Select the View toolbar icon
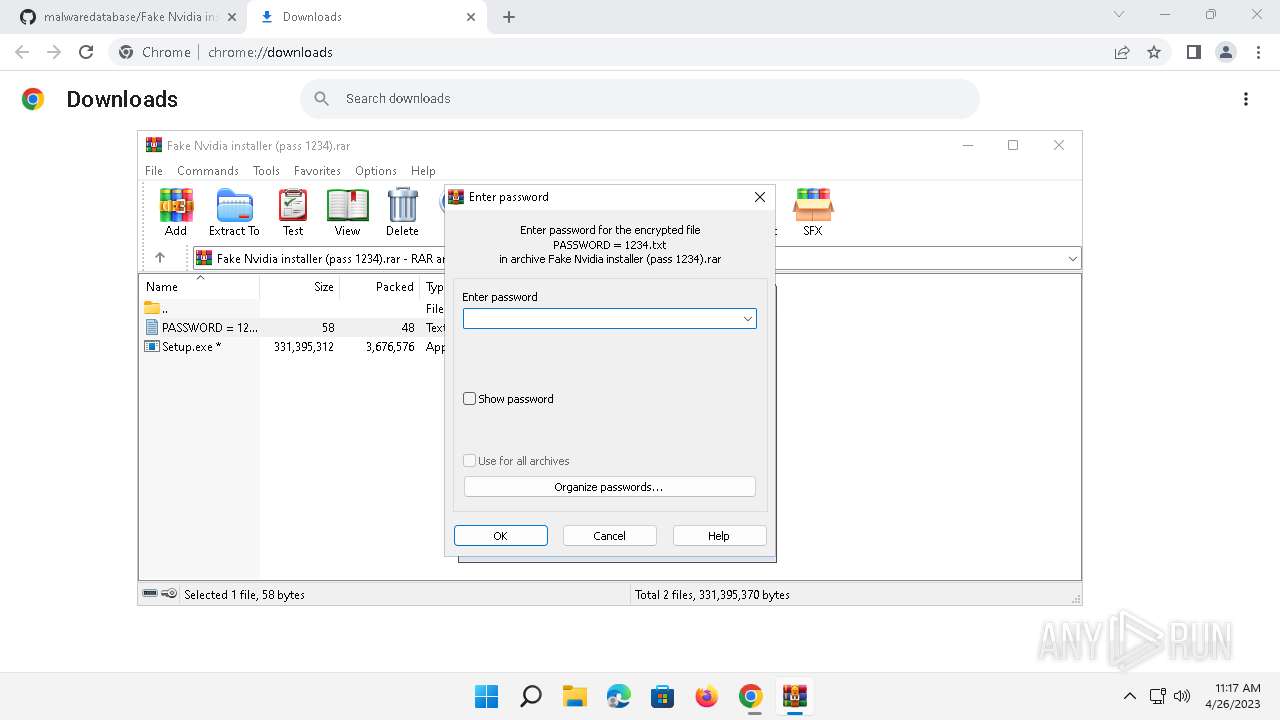This screenshot has height=720, width=1280. [347, 212]
